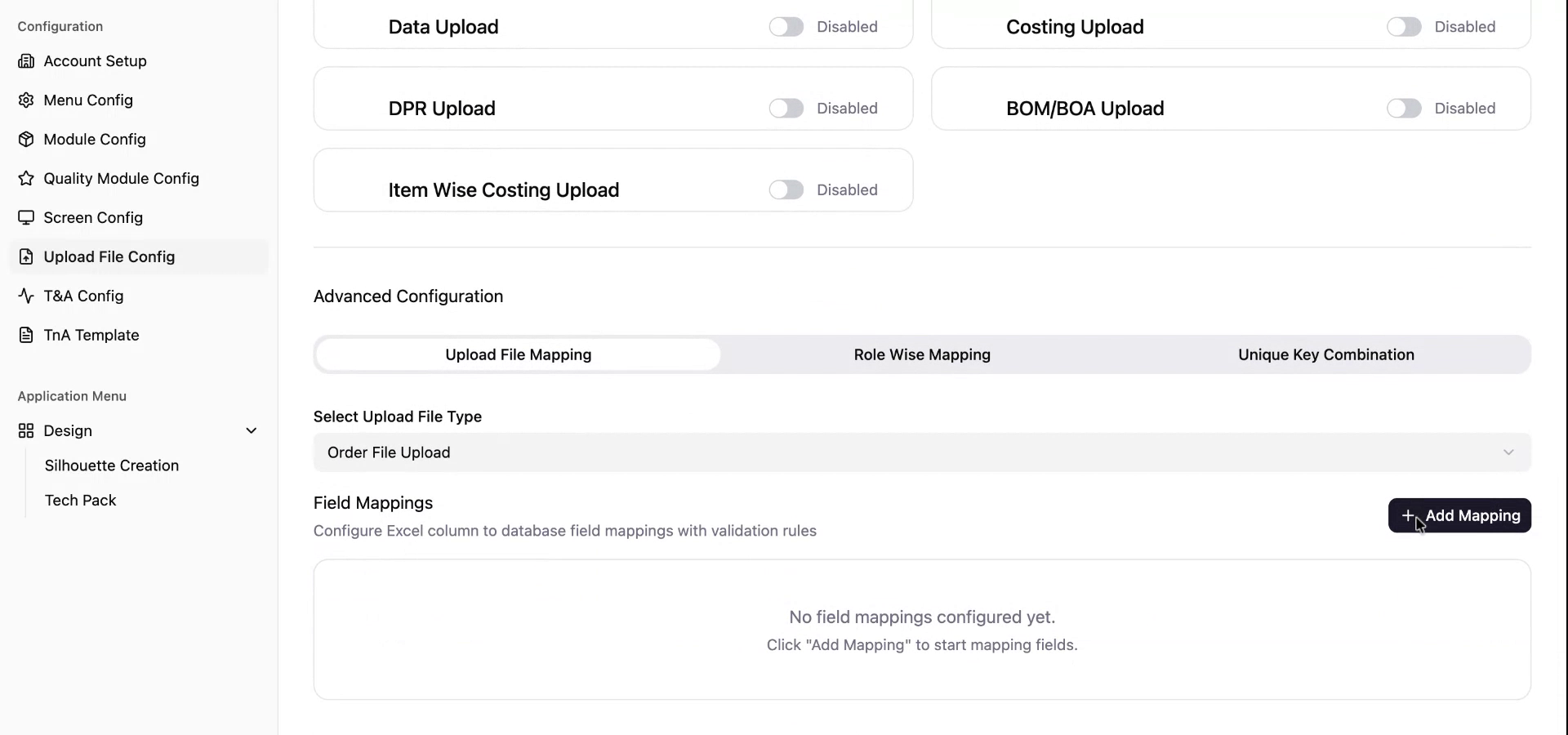Click the T&A Config activity icon
1568x735 pixels.
pos(26,296)
